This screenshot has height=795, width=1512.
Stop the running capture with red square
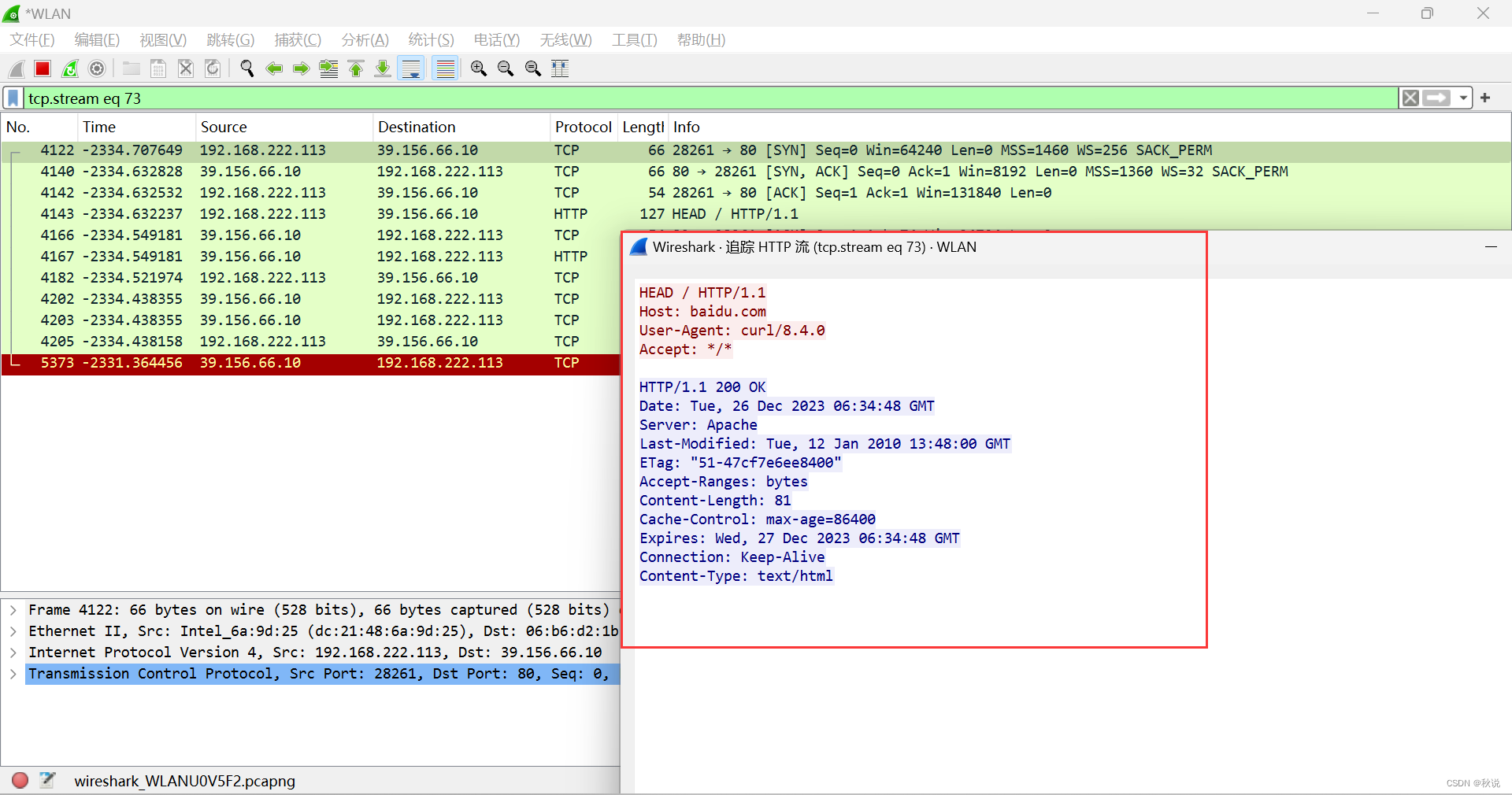[x=43, y=68]
